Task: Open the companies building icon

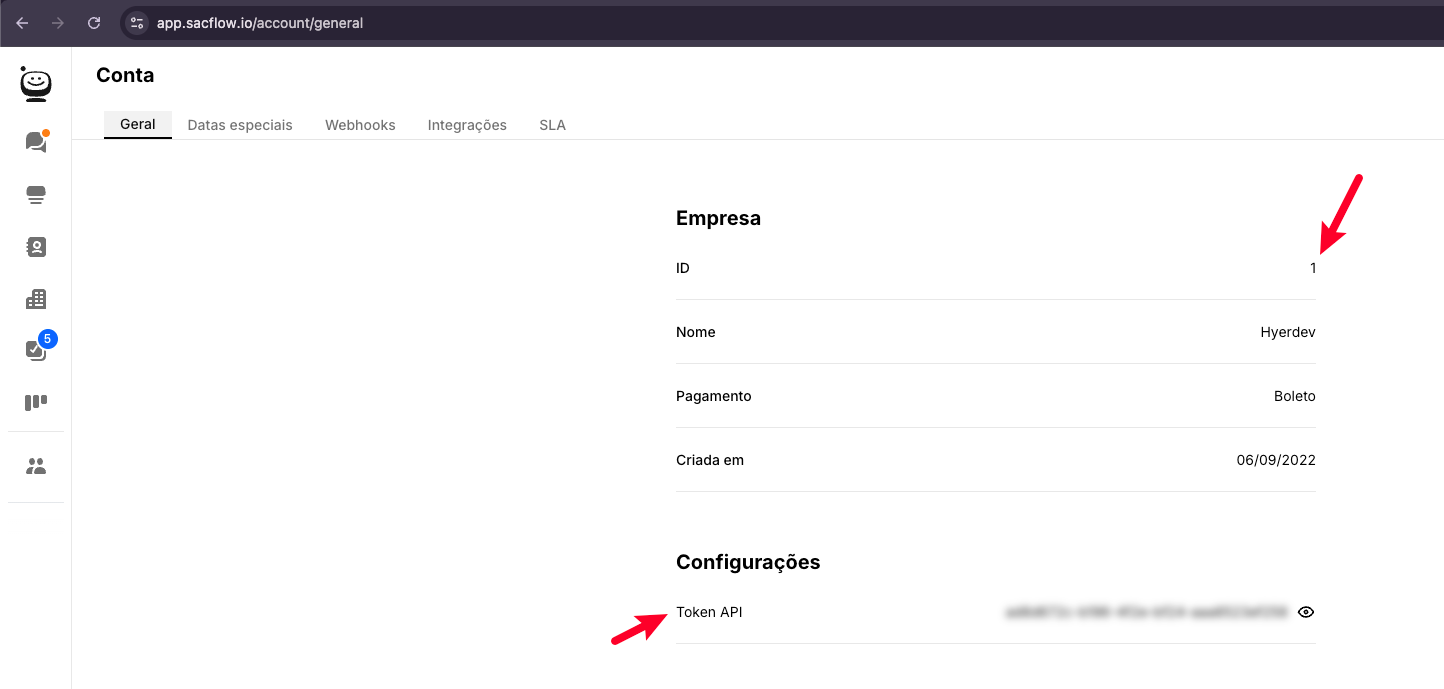Action: [x=36, y=299]
